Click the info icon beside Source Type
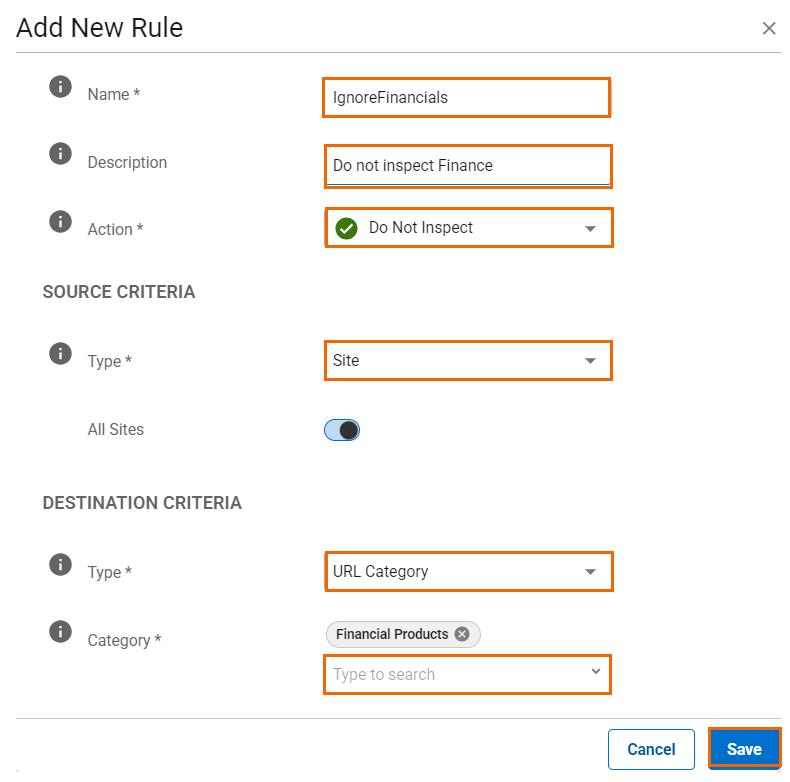This screenshot has height=782, width=790. click(x=60, y=353)
